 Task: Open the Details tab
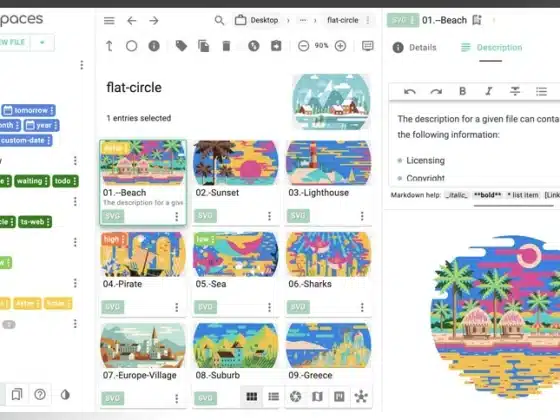[x=414, y=48]
